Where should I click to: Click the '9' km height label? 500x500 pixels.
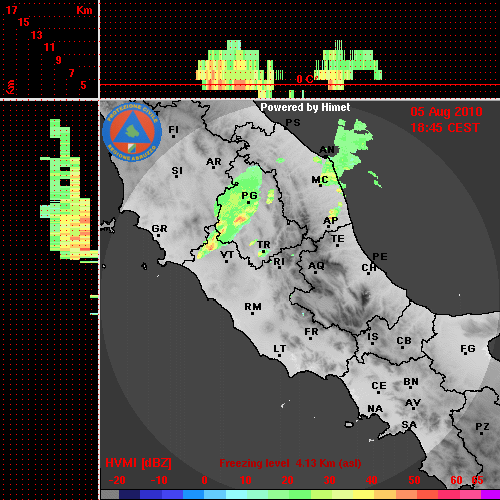(59, 60)
